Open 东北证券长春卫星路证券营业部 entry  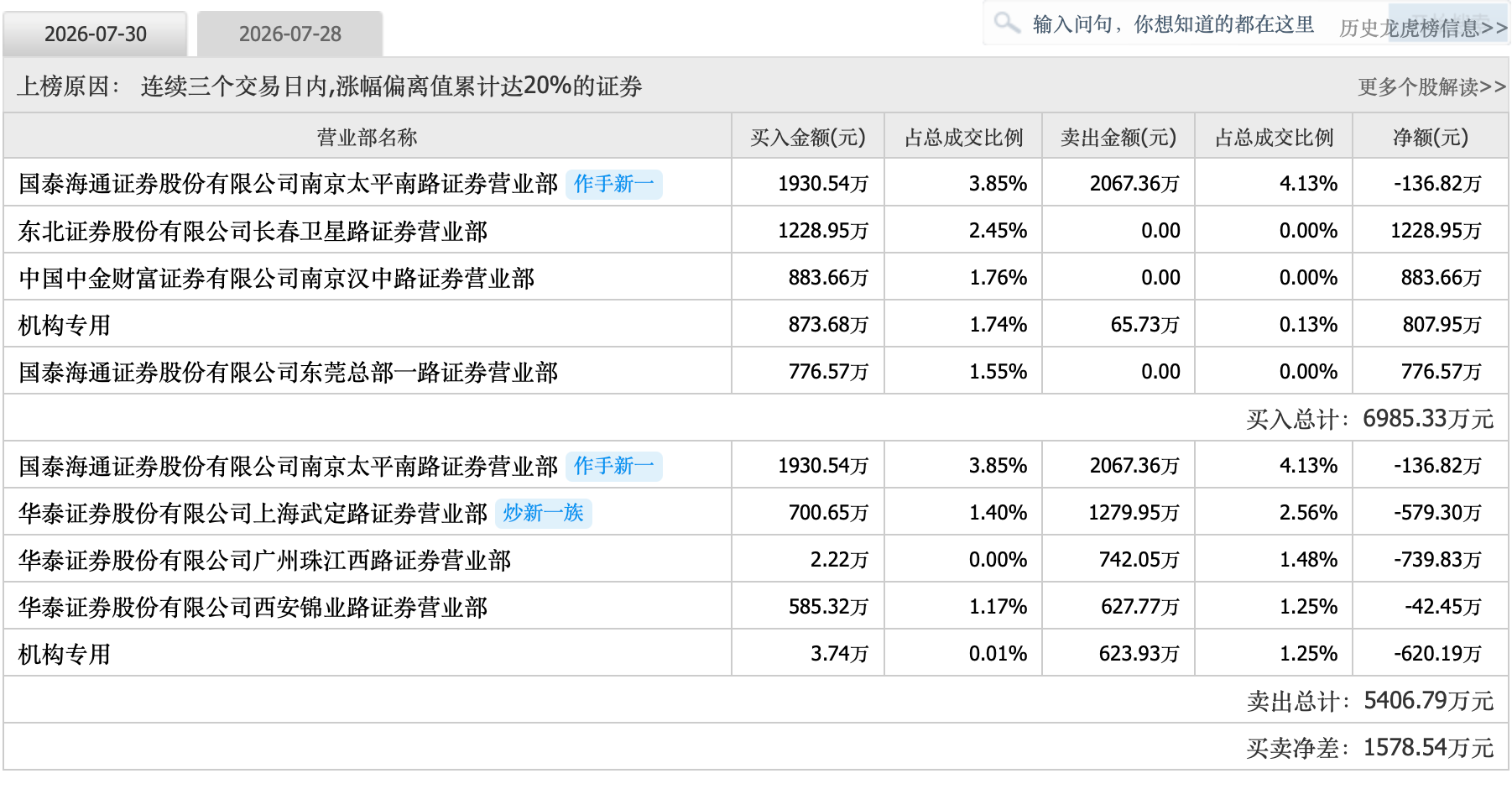coord(253,231)
